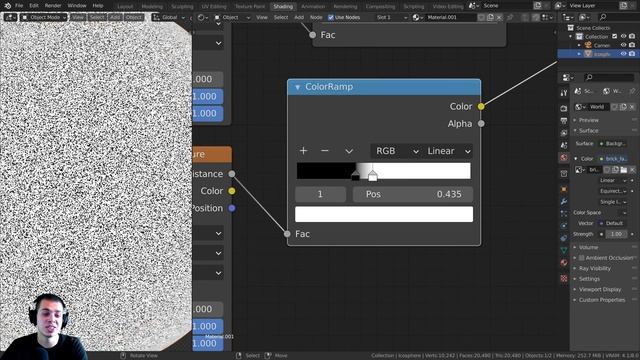Expand the Viewport Display panel
Screen dimensions: 640x360
pyautogui.click(x=600, y=289)
